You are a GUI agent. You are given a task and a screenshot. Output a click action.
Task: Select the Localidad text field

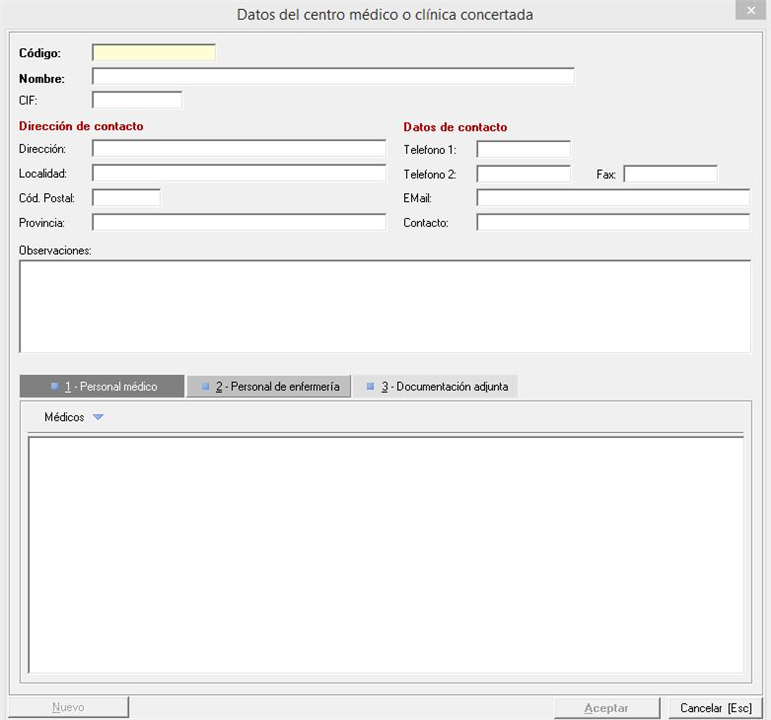(238, 173)
